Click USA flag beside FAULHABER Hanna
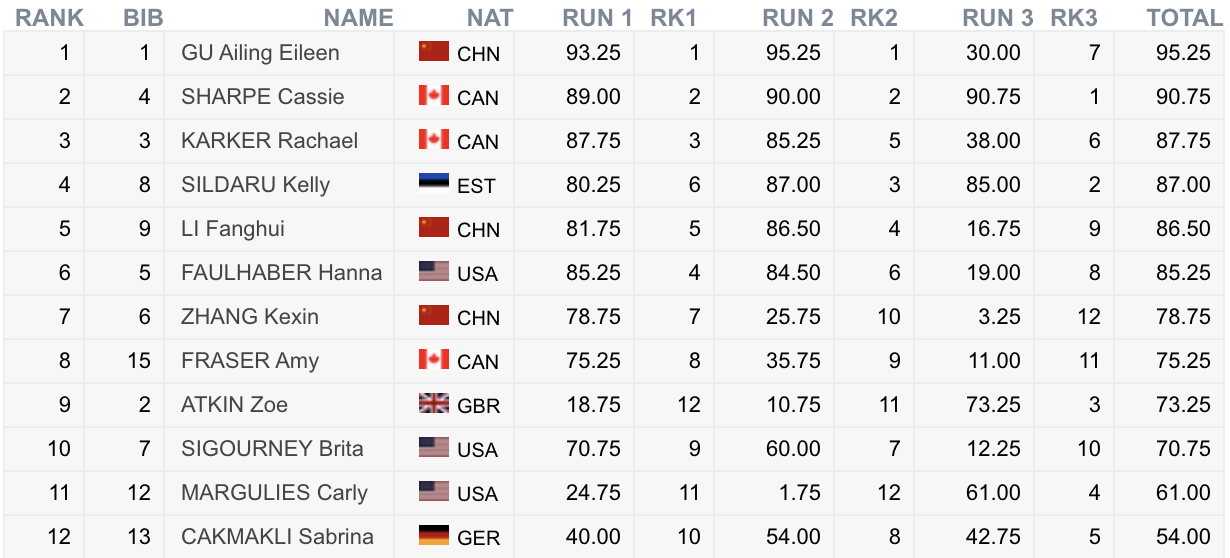 (433, 272)
